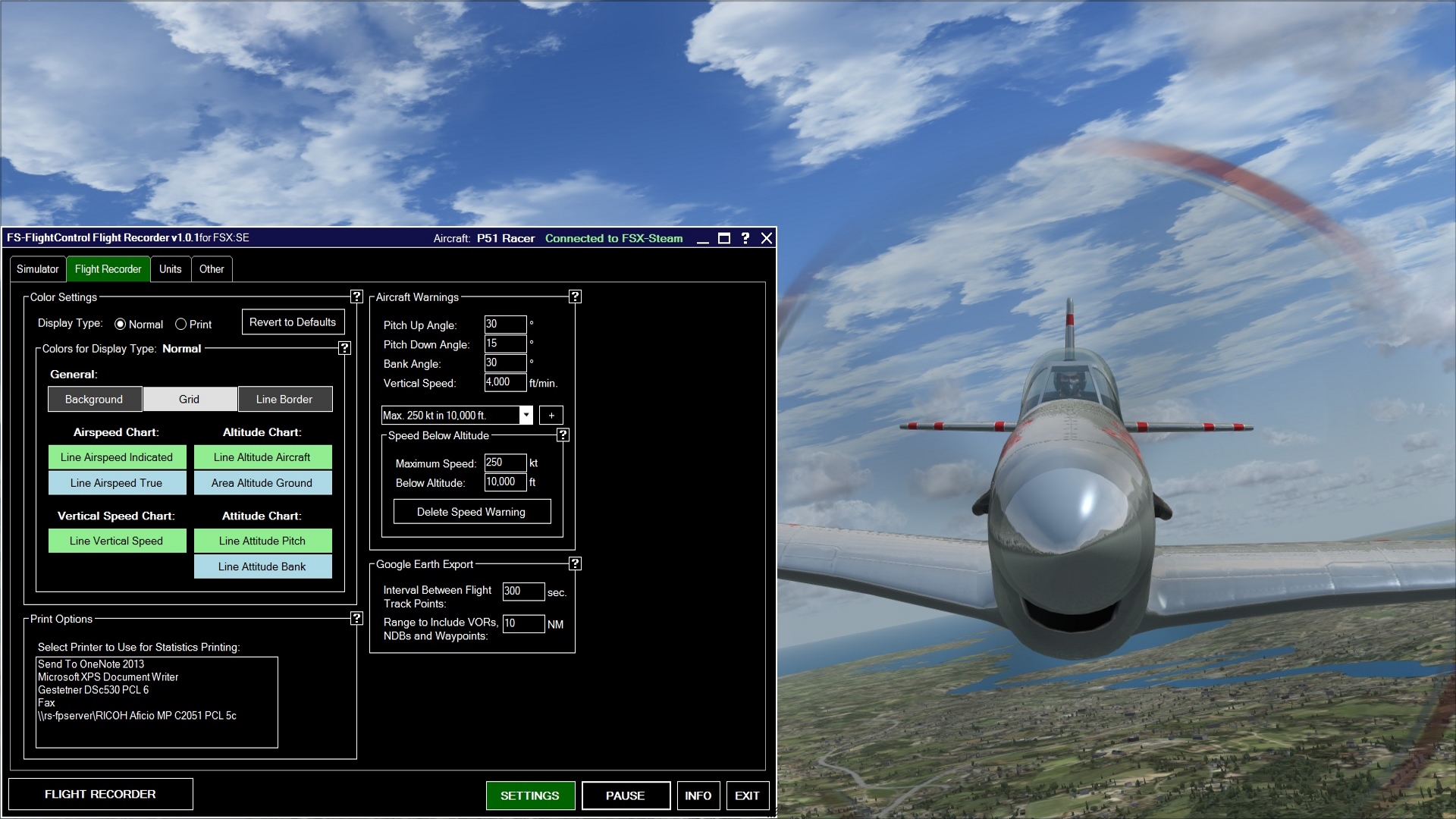This screenshot has width=1456, height=819.
Task: Click the PAUSE button
Action: coord(623,795)
